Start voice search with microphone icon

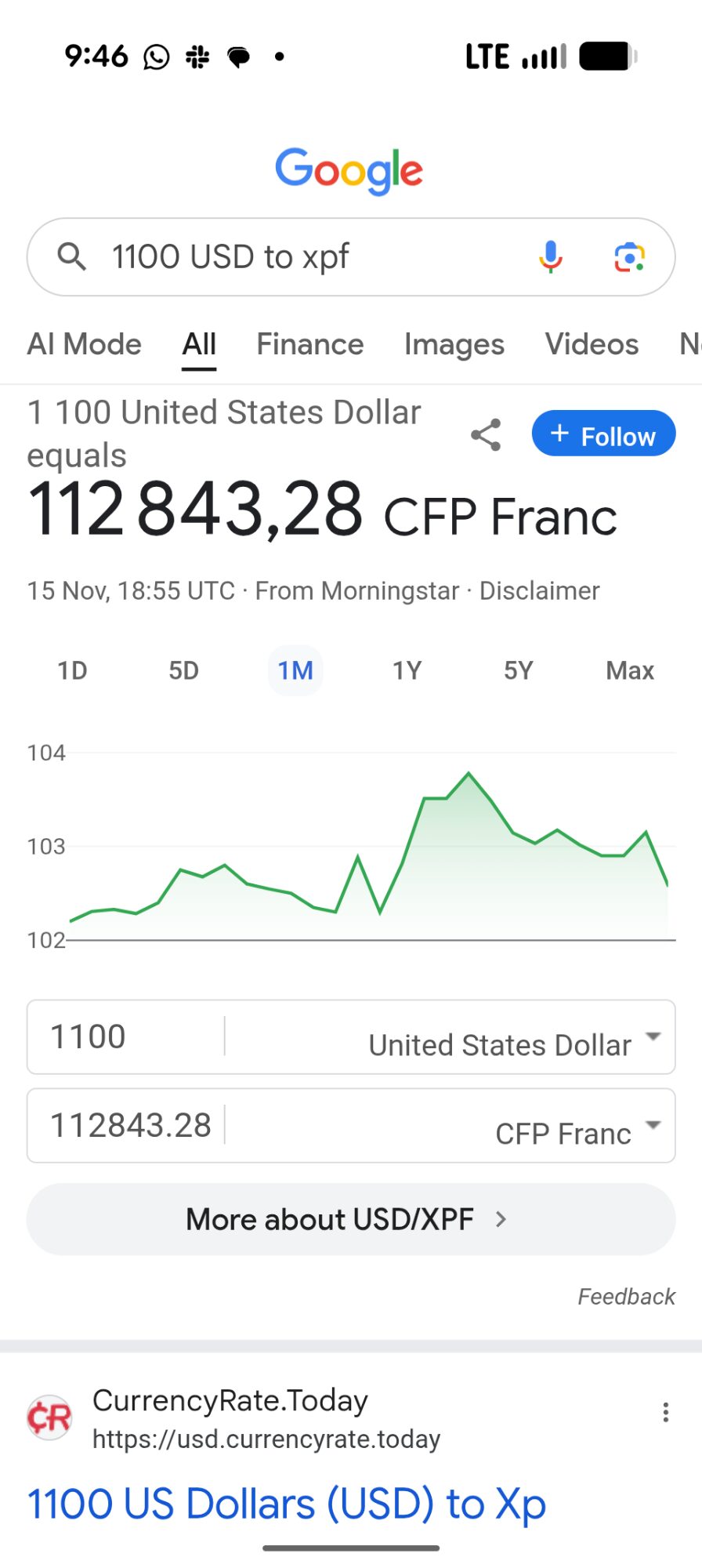(x=551, y=256)
